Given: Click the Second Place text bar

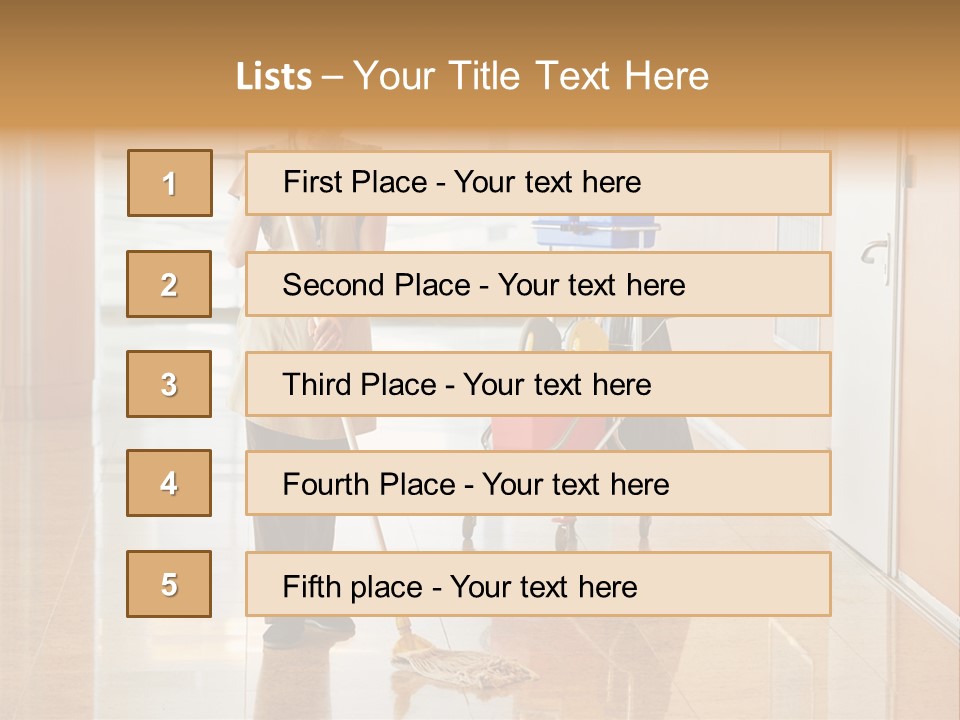Looking at the screenshot, I should click(538, 284).
